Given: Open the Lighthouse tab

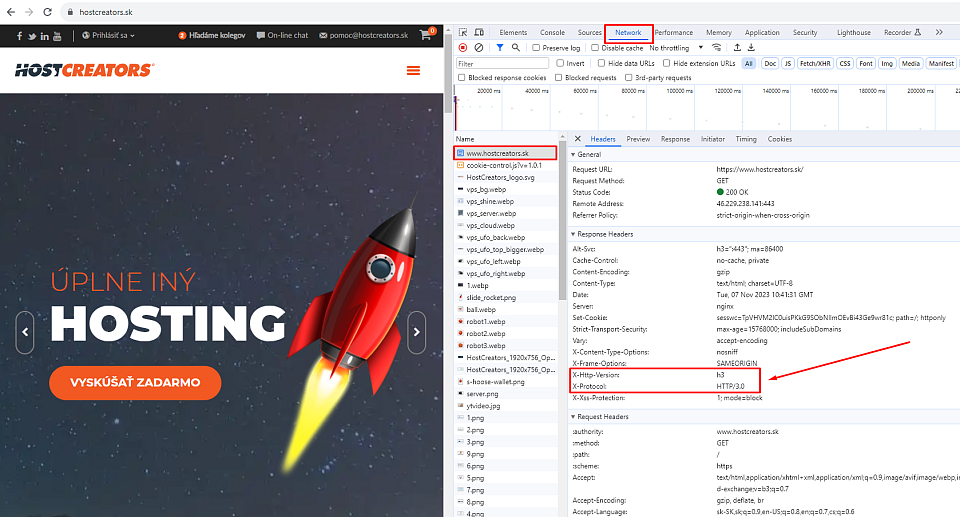Looking at the screenshot, I should [x=853, y=32].
